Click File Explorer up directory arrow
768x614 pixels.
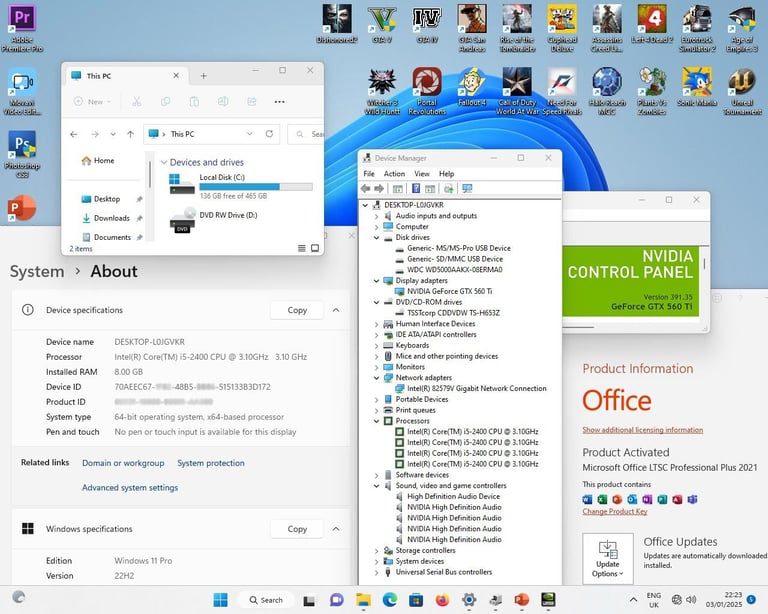coord(130,134)
